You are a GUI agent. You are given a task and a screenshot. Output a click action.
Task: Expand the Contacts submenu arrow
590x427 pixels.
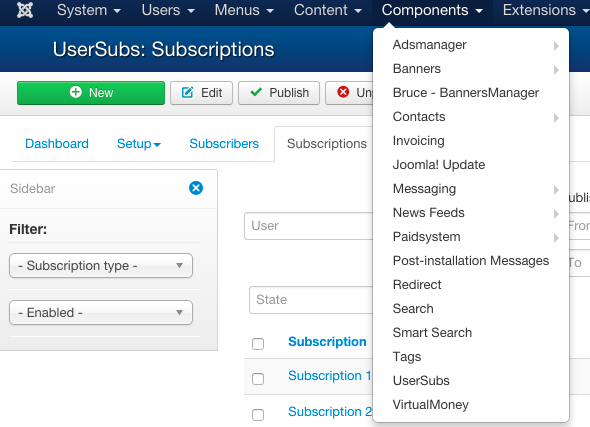click(x=556, y=118)
